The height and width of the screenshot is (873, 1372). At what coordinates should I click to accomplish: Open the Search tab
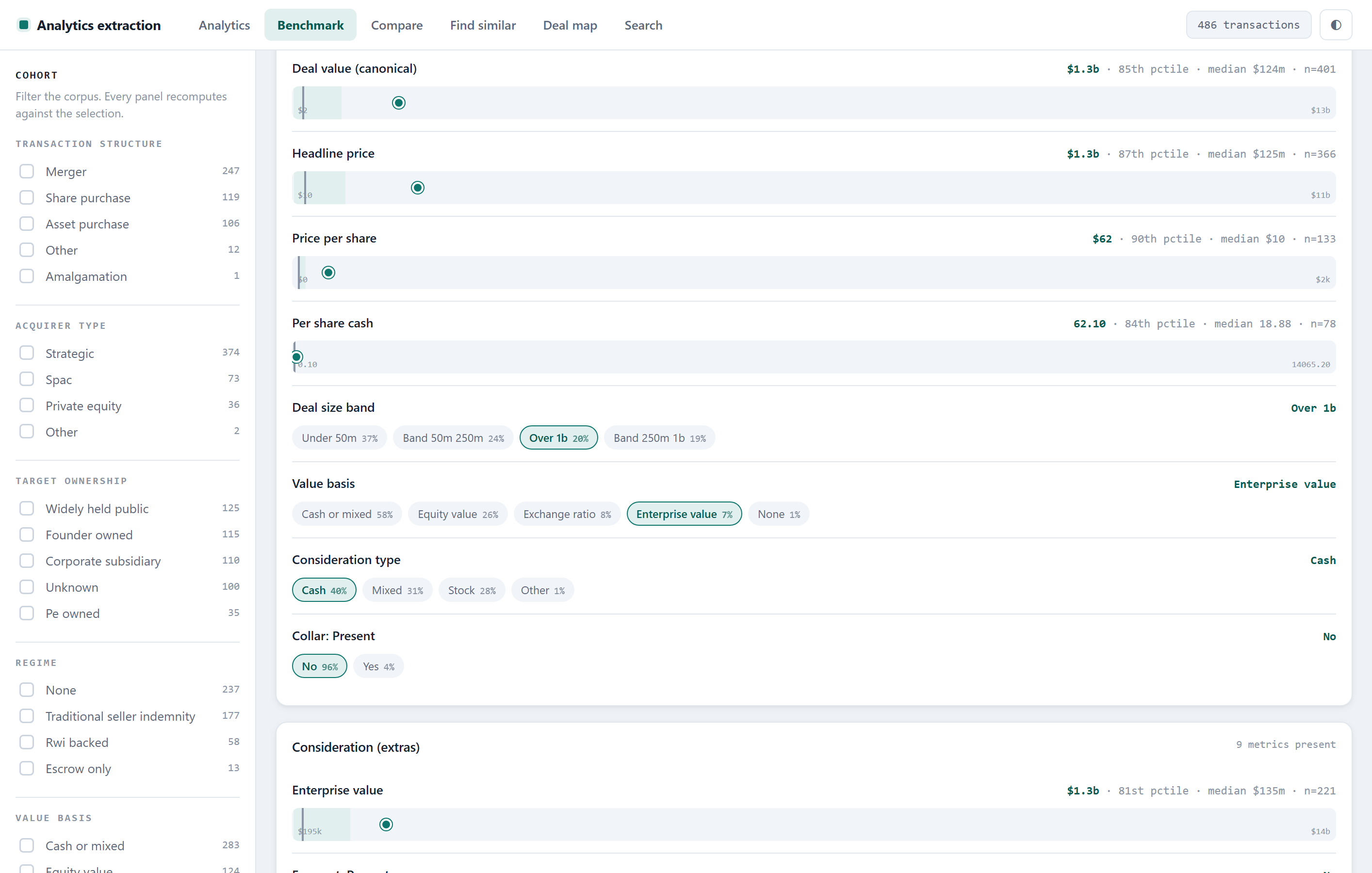(643, 25)
